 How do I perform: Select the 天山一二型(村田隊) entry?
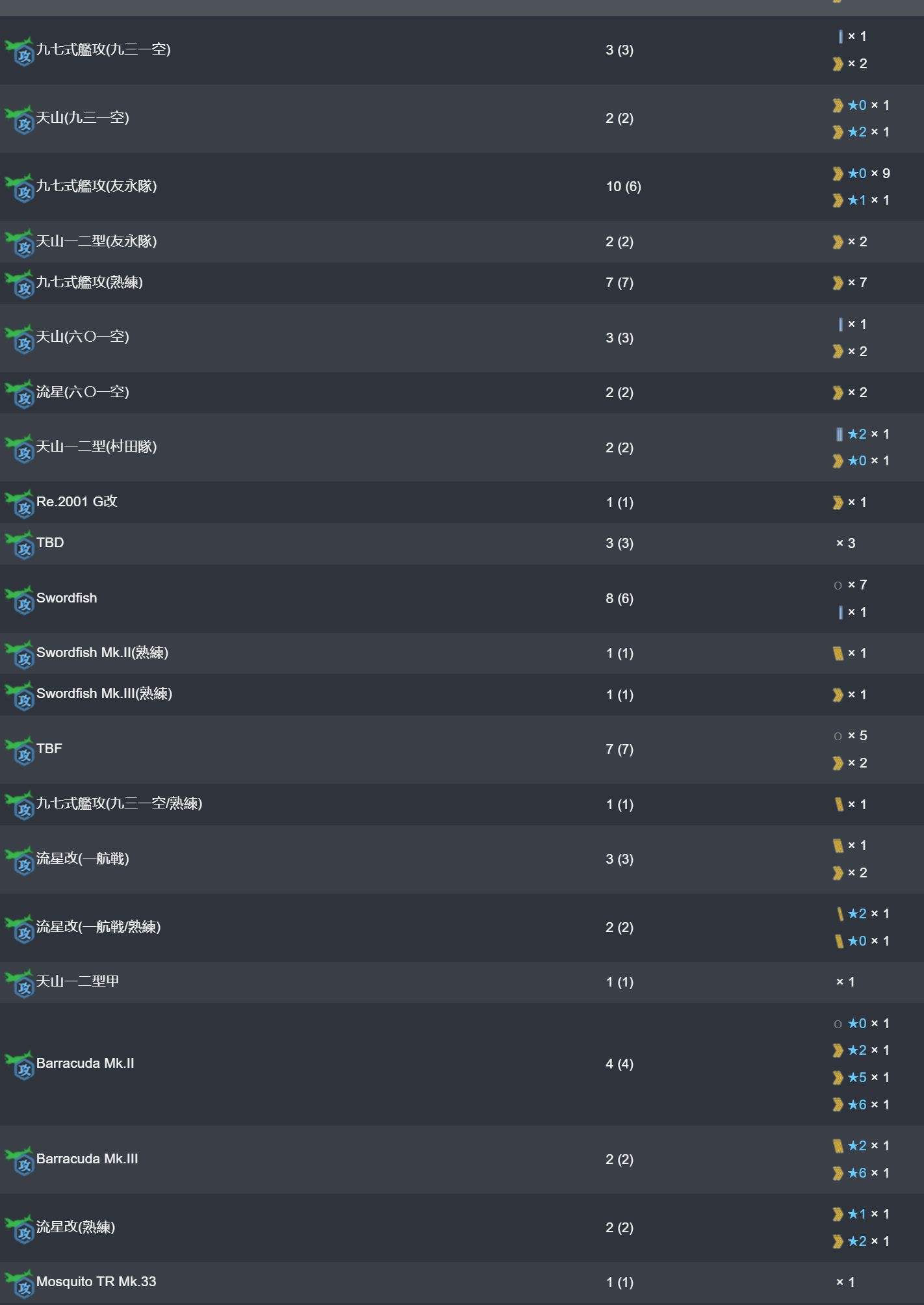(x=96, y=446)
